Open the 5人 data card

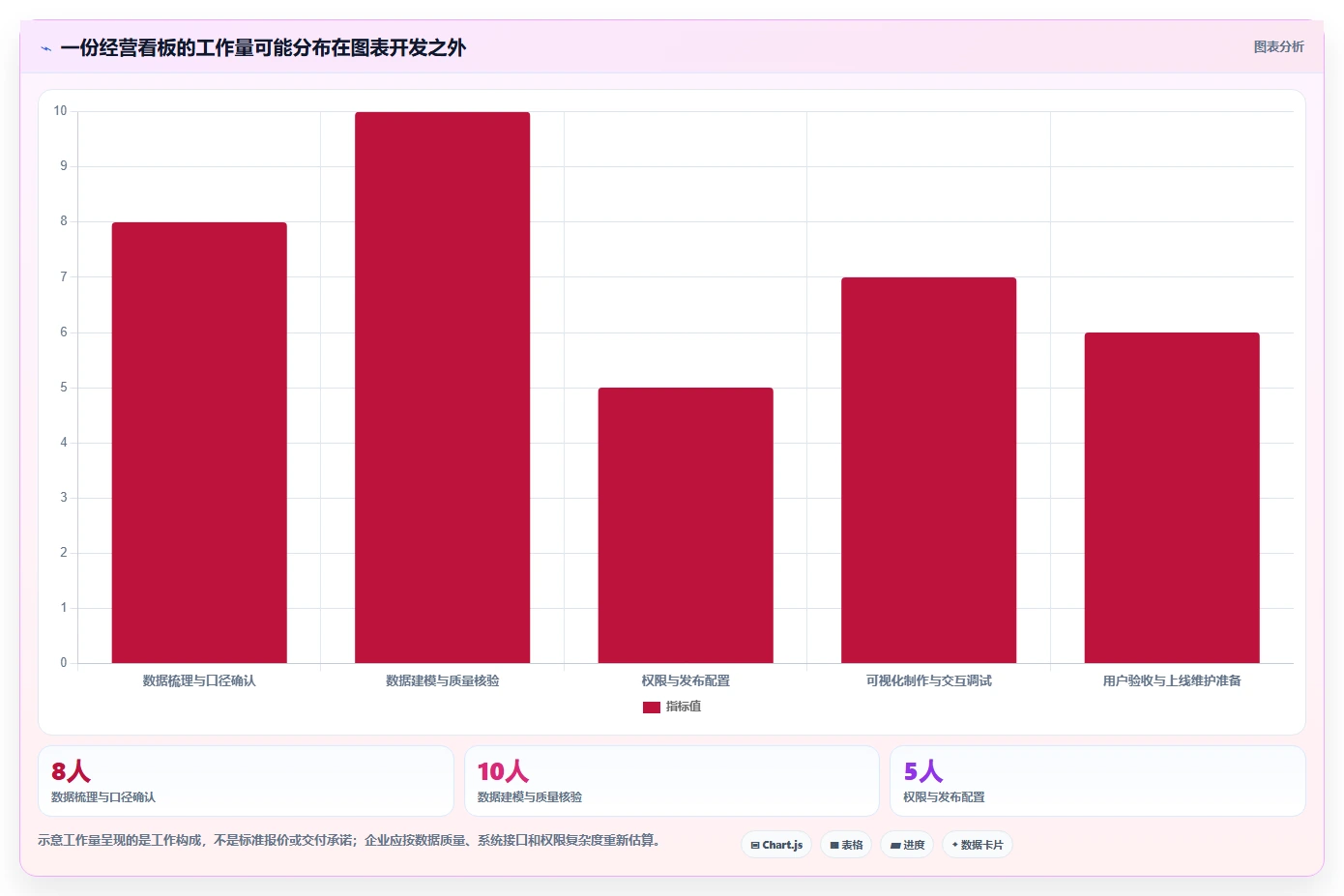point(1097,781)
